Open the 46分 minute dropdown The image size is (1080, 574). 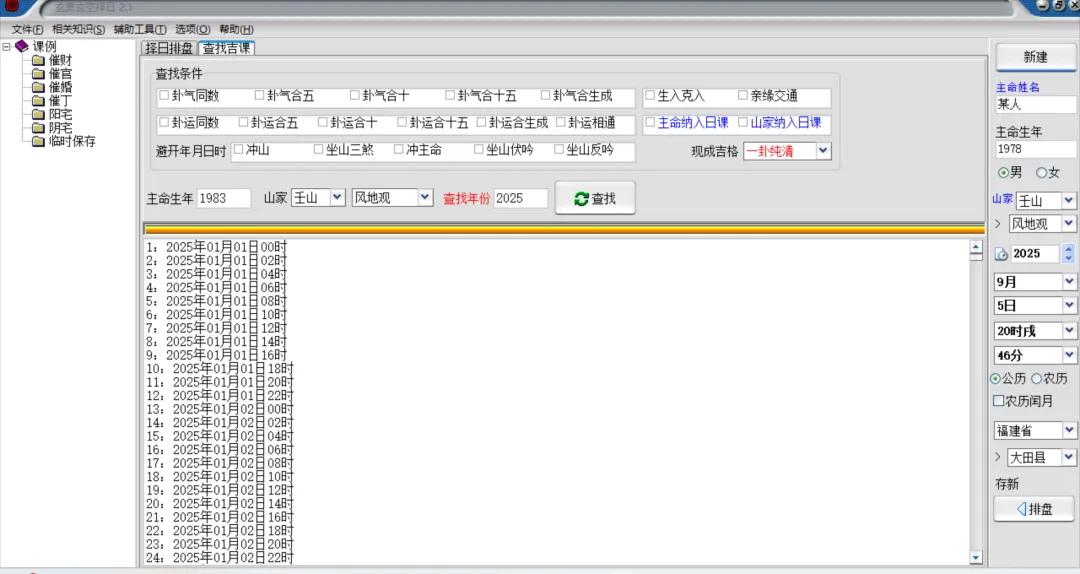click(1069, 355)
